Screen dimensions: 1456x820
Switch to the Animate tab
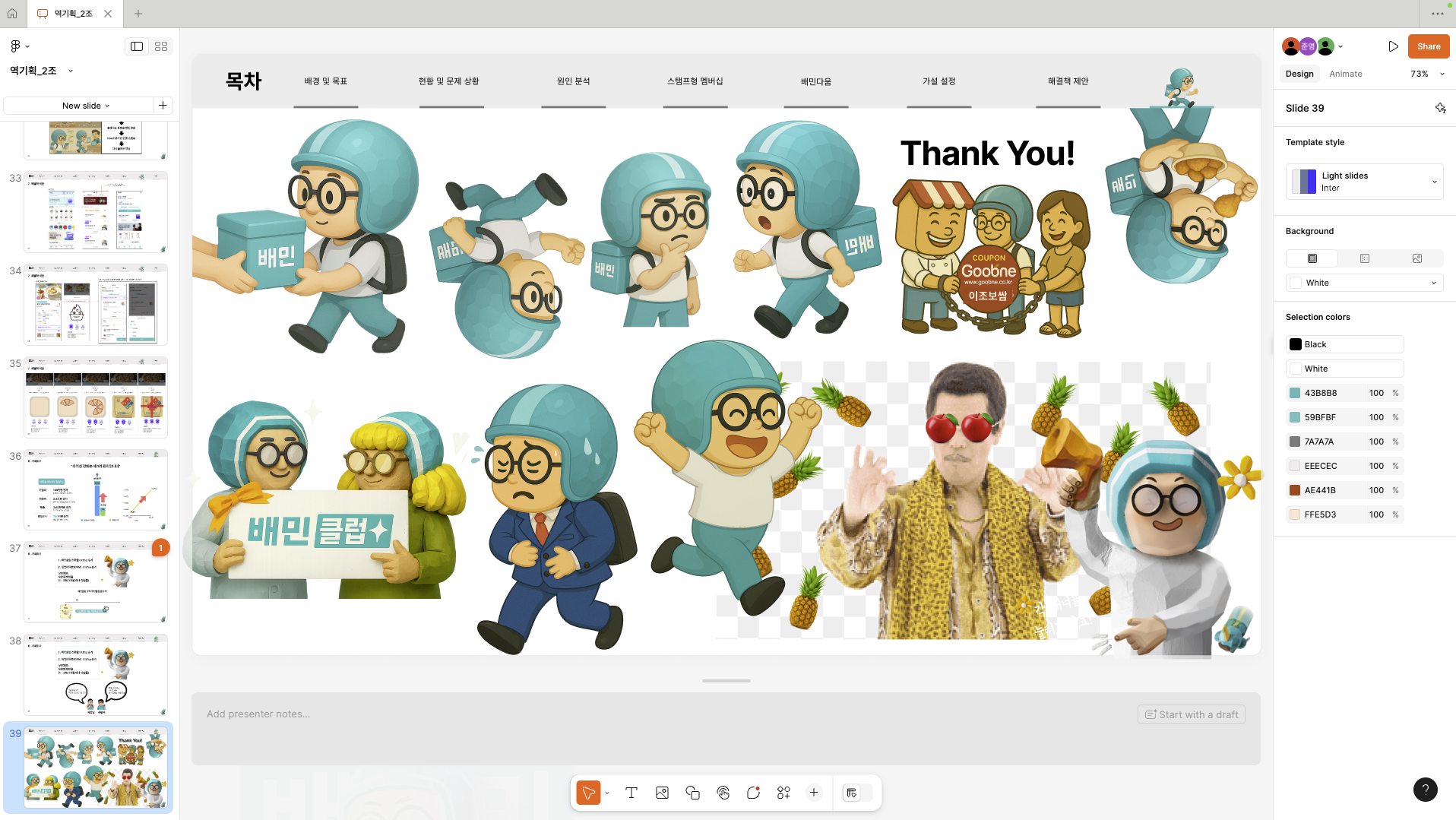(1346, 74)
